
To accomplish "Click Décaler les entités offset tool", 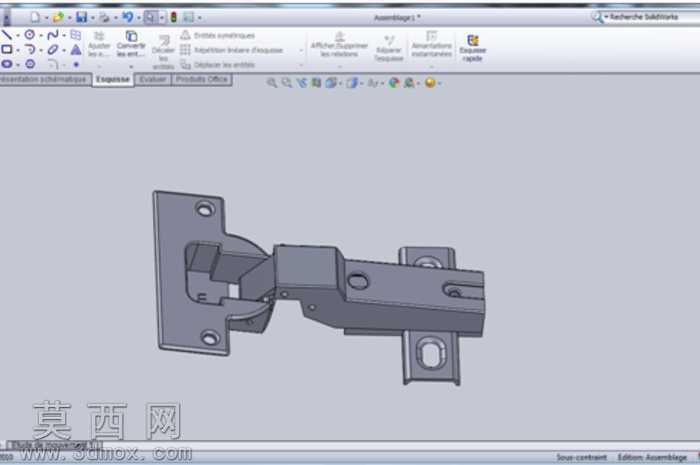I will [x=163, y=52].
